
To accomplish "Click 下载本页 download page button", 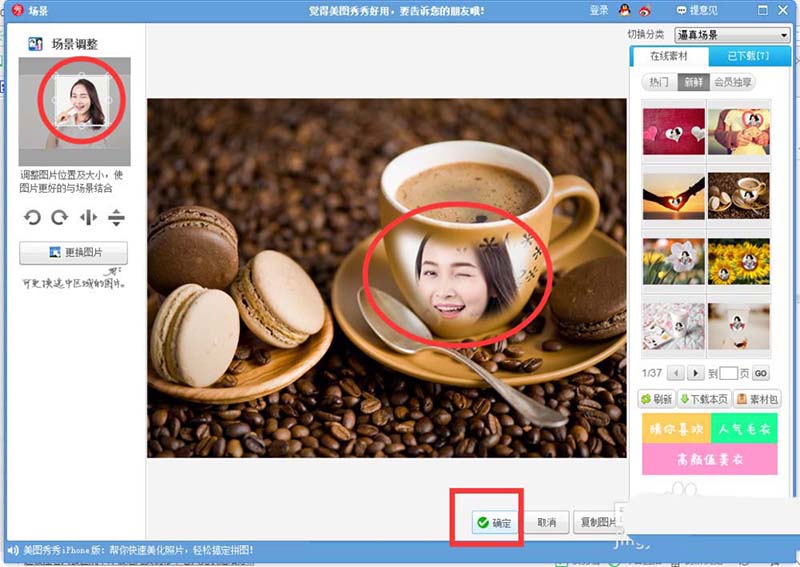I will point(705,399).
